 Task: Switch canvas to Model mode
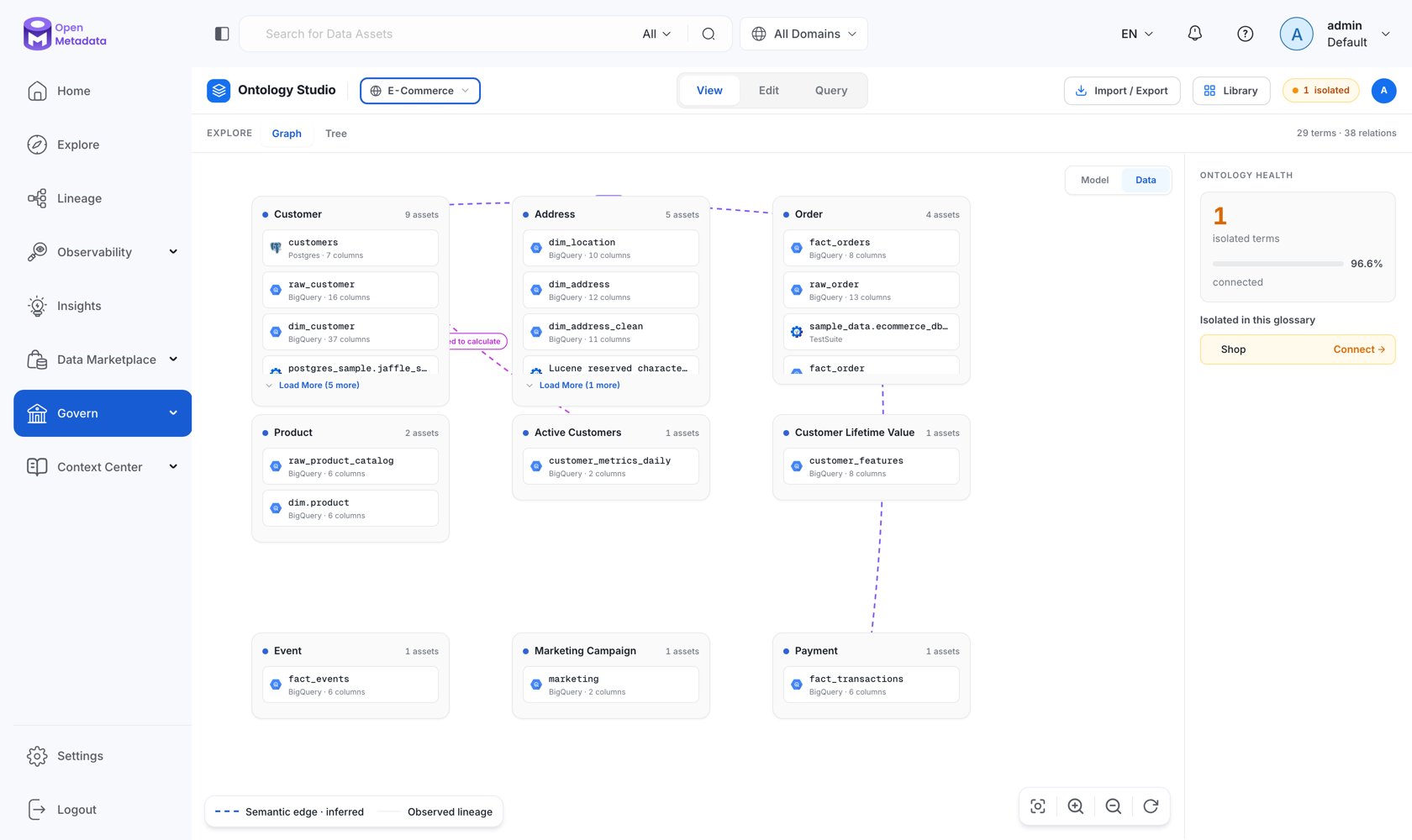click(1094, 180)
